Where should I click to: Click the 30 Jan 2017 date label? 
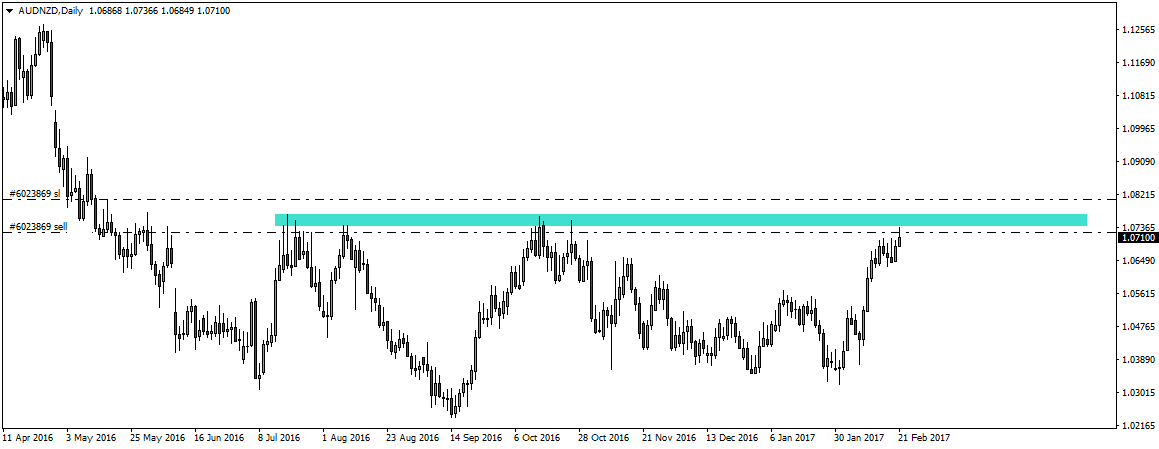coord(860,438)
